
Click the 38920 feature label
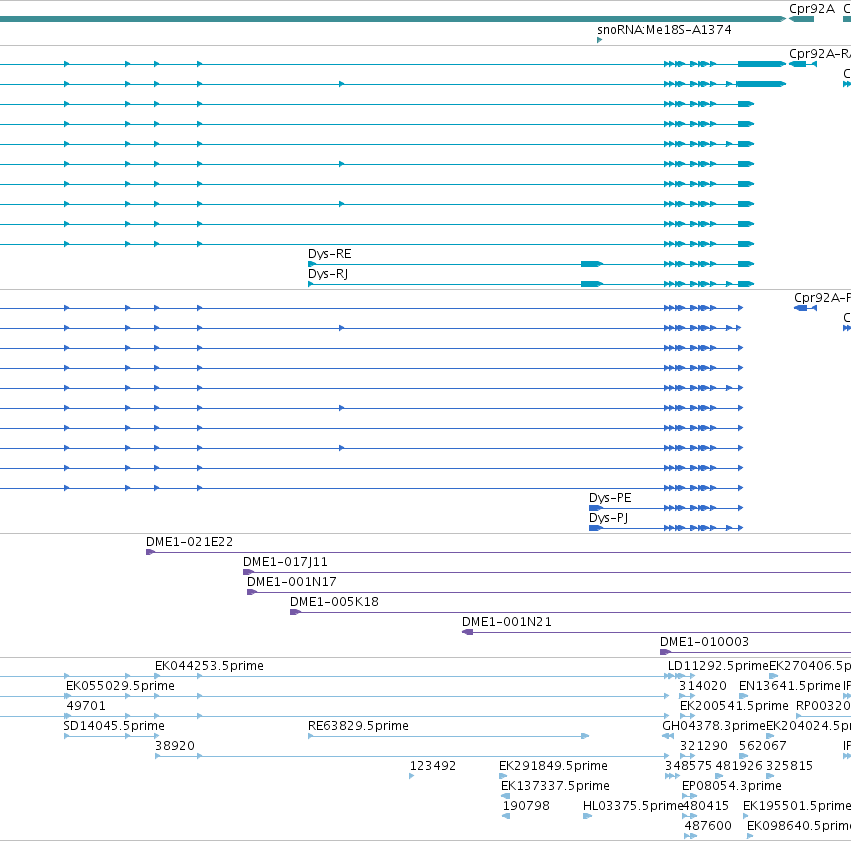point(175,746)
